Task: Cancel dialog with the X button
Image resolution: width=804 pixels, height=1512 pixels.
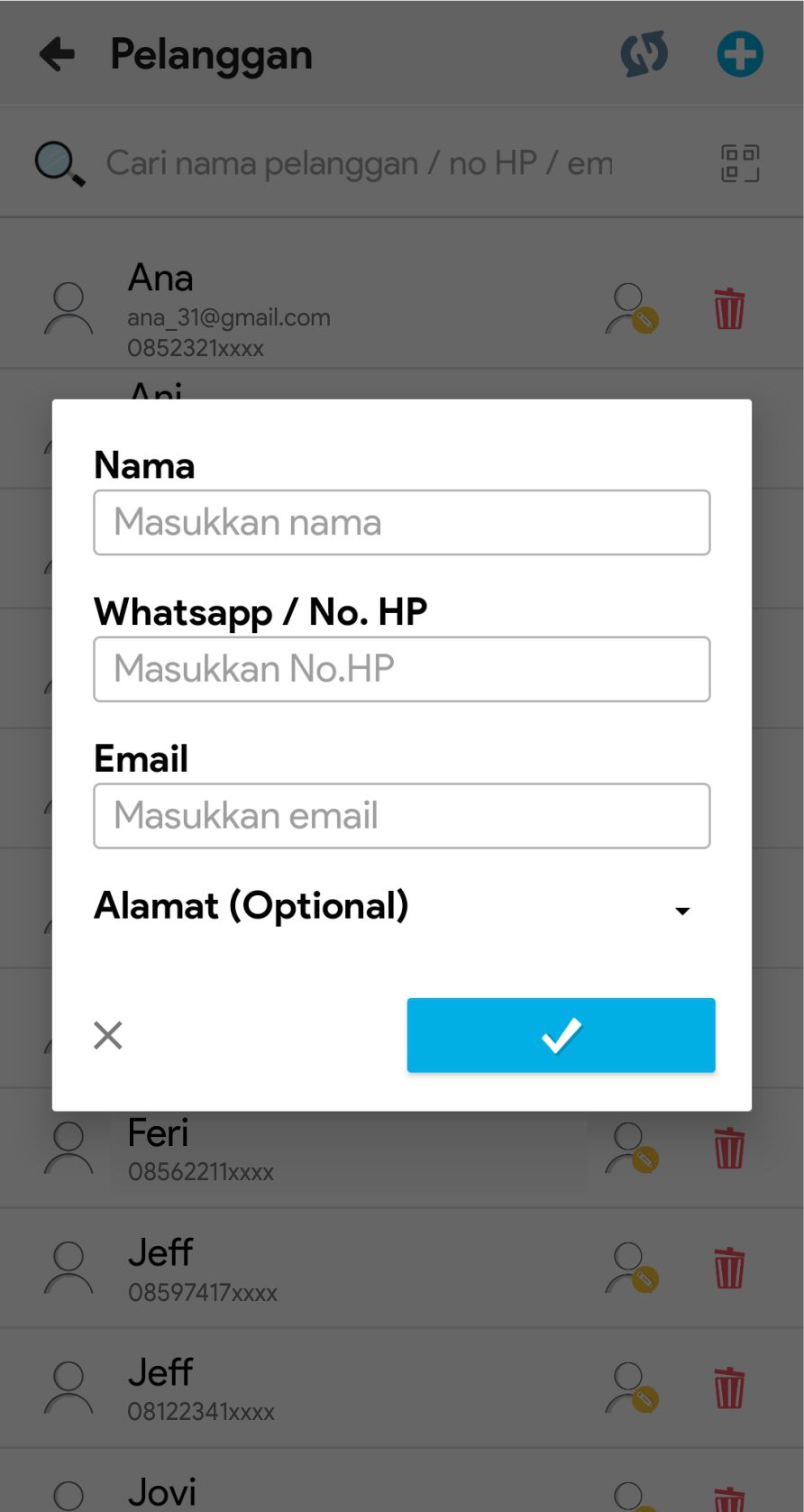Action: pos(108,1035)
